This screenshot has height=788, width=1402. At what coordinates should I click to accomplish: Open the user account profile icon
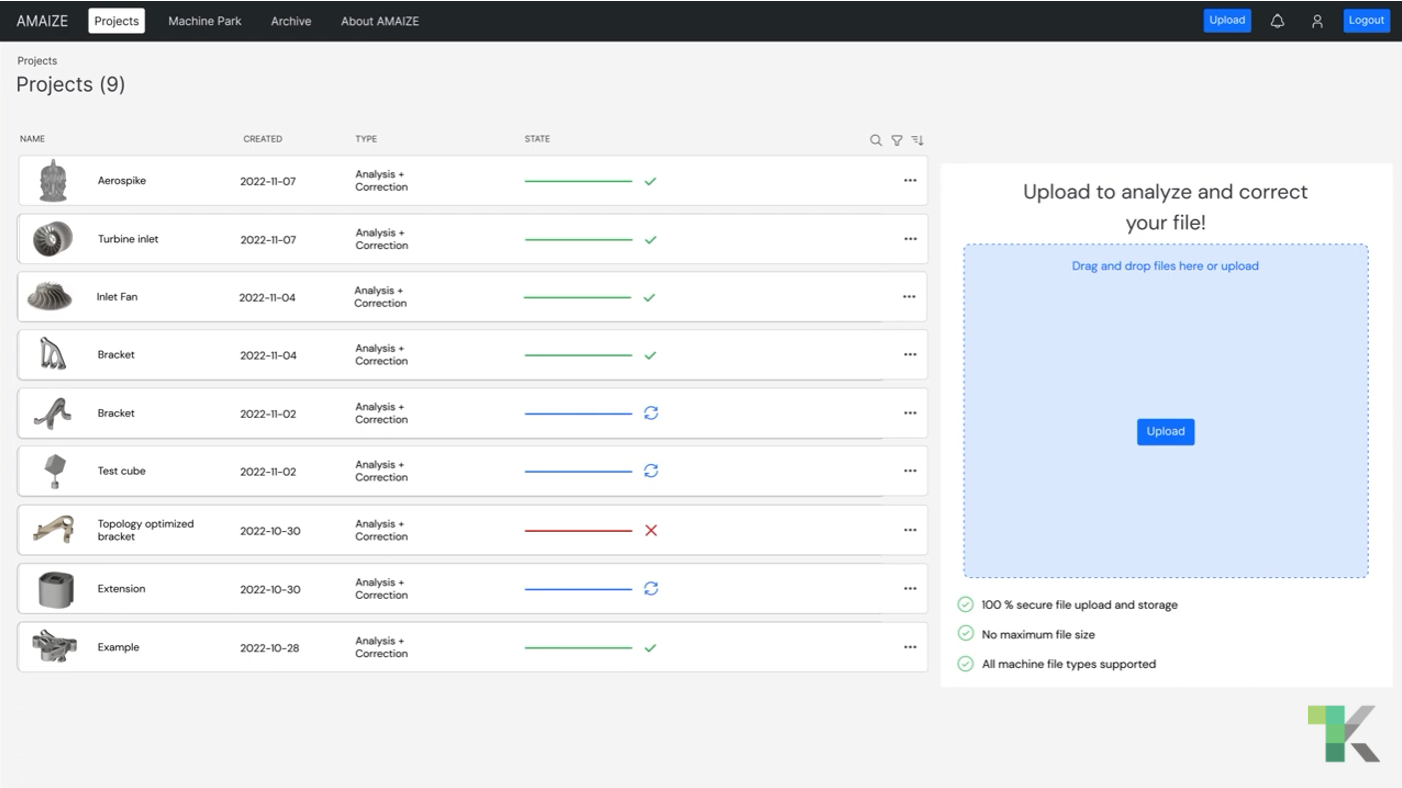click(x=1317, y=21)
